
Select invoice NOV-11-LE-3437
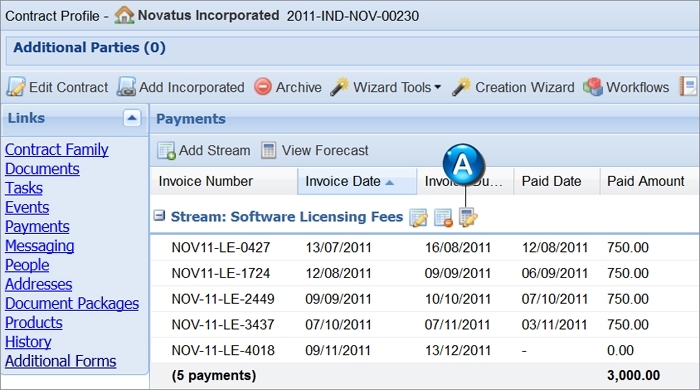click(223, 324)
